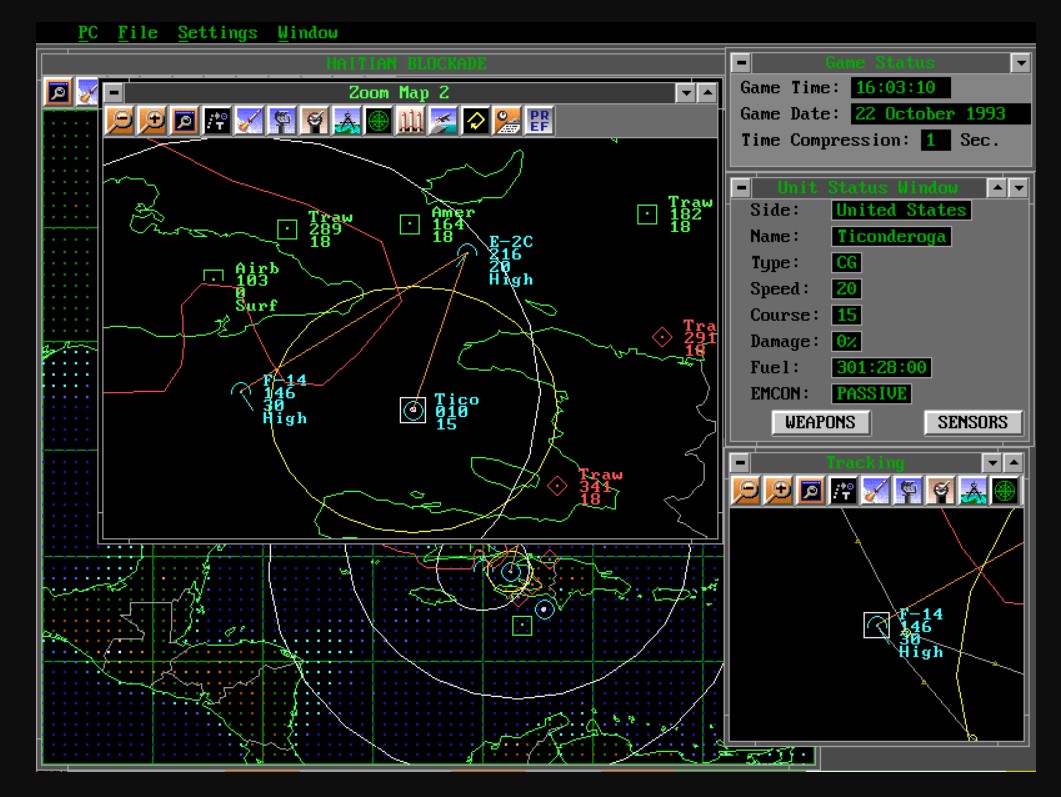Viewport: 1061px width, 797px height.
Task: Open air operations aircraft icon in Zoom Map 2
Action: [443, 122]
